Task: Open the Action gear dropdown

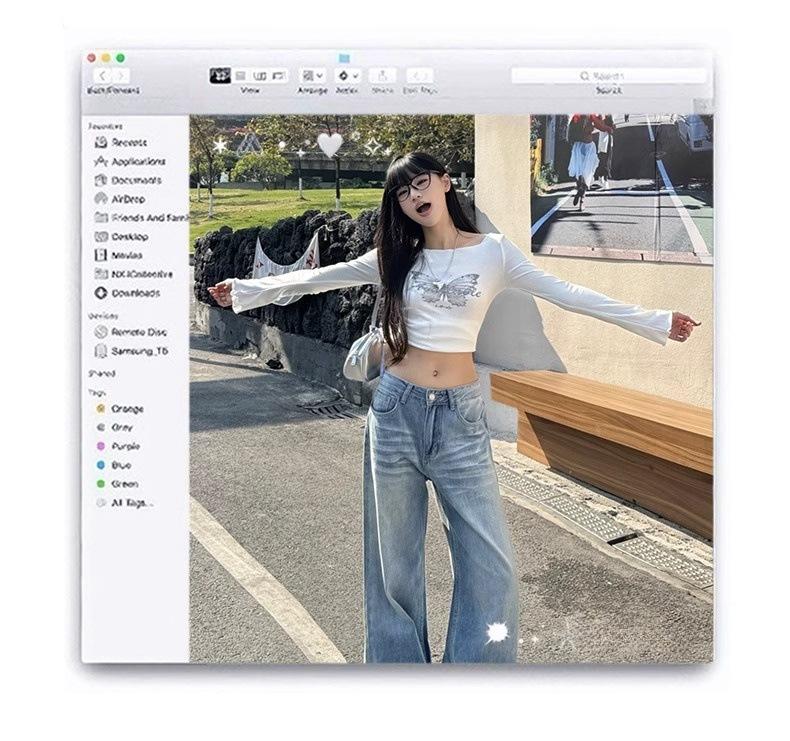Action: 347,76
